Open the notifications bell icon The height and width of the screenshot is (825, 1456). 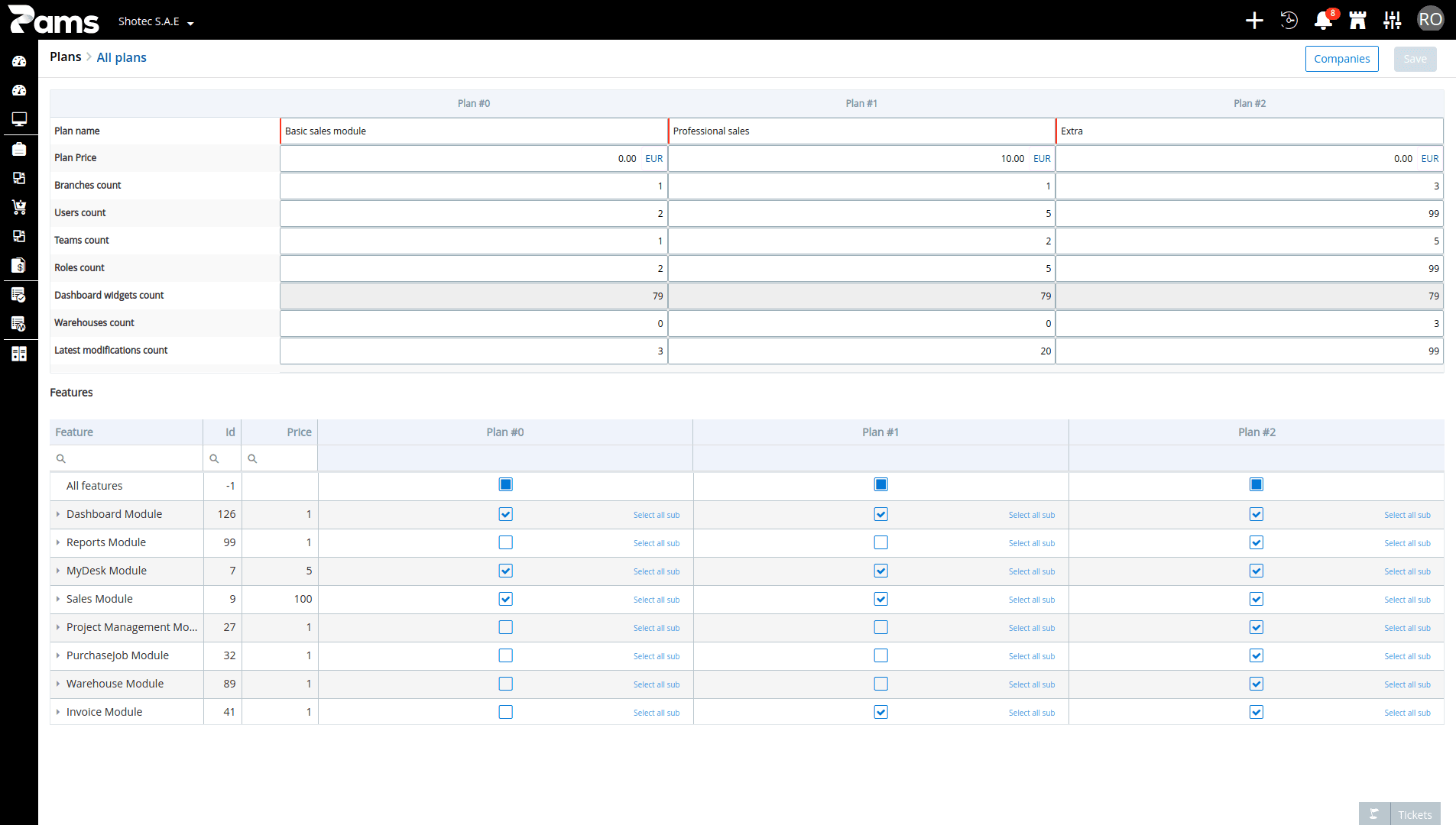[x=1323, y=21]
